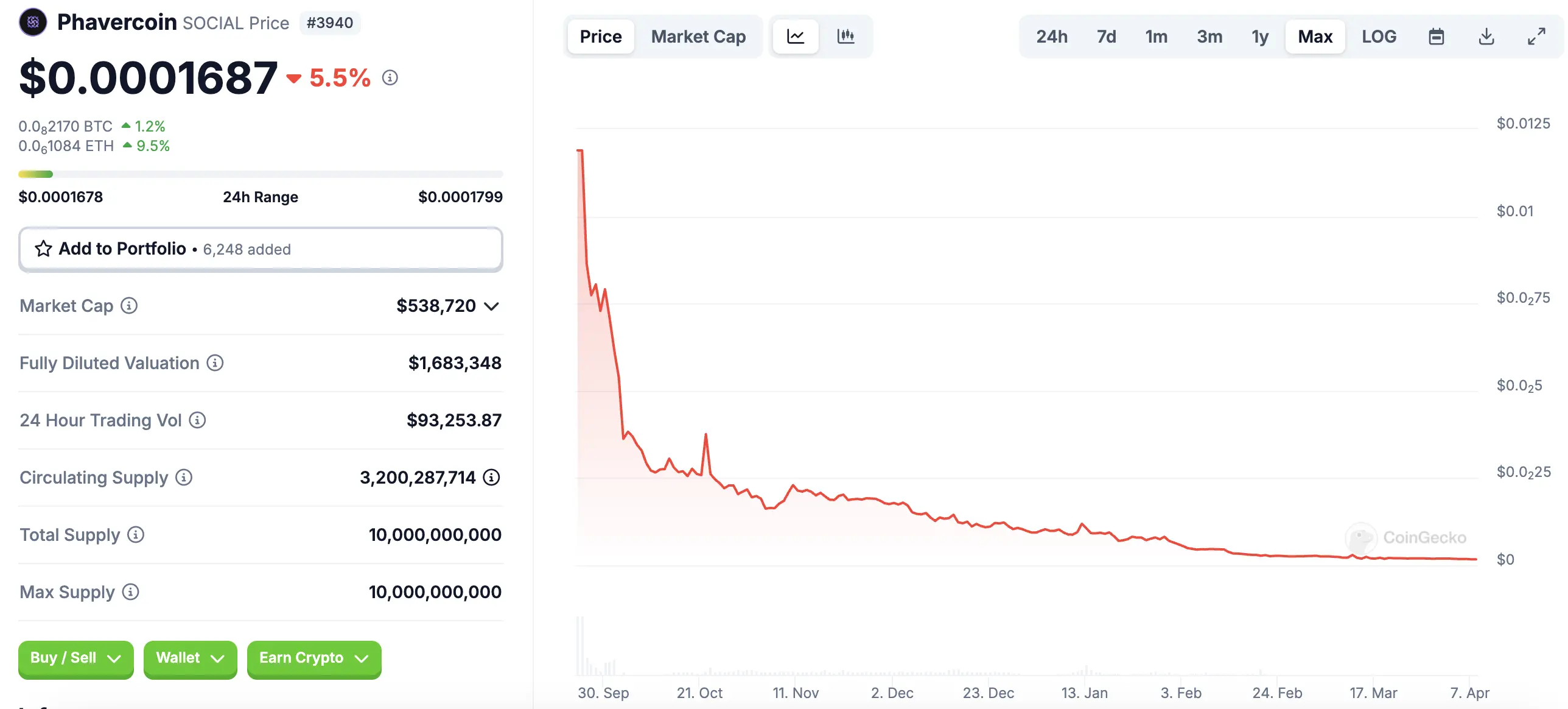Select the 24h time range
Image resolution: width=1568 pixels, height=709 pixels.
(1052, 37)
